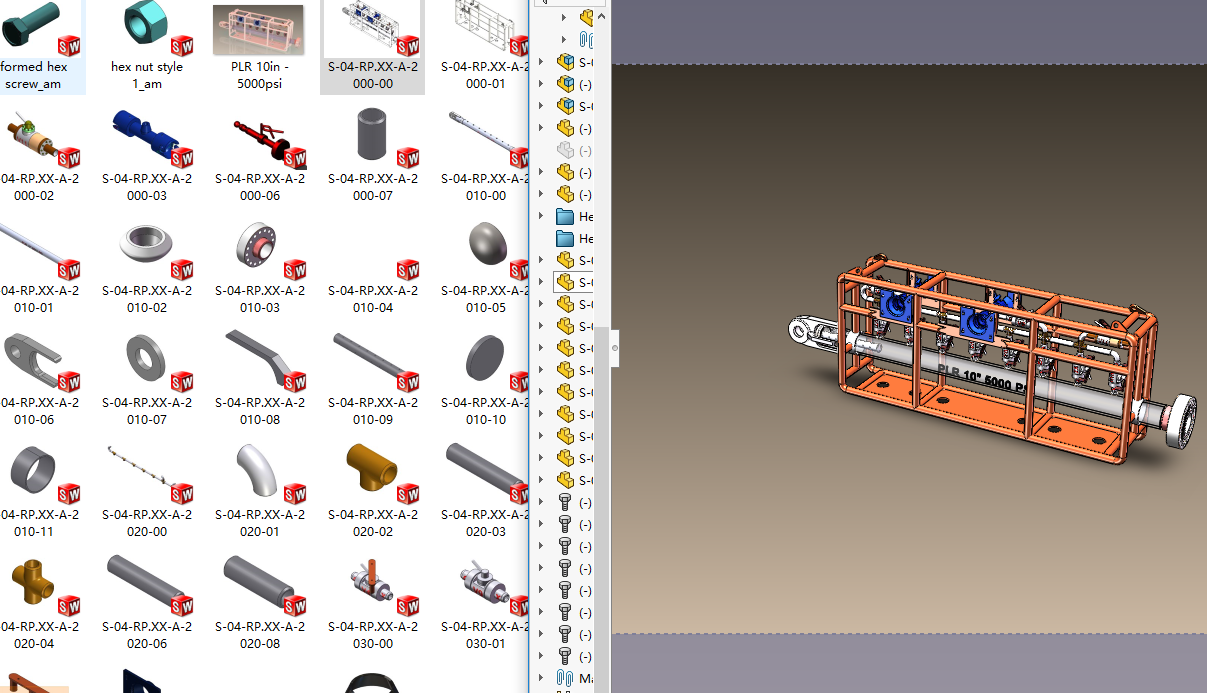Select the S-04-RP.XX-A-2020-06 pipe part
The width and height of the screenshot is (1207, 693).
[x=147, y=604]
